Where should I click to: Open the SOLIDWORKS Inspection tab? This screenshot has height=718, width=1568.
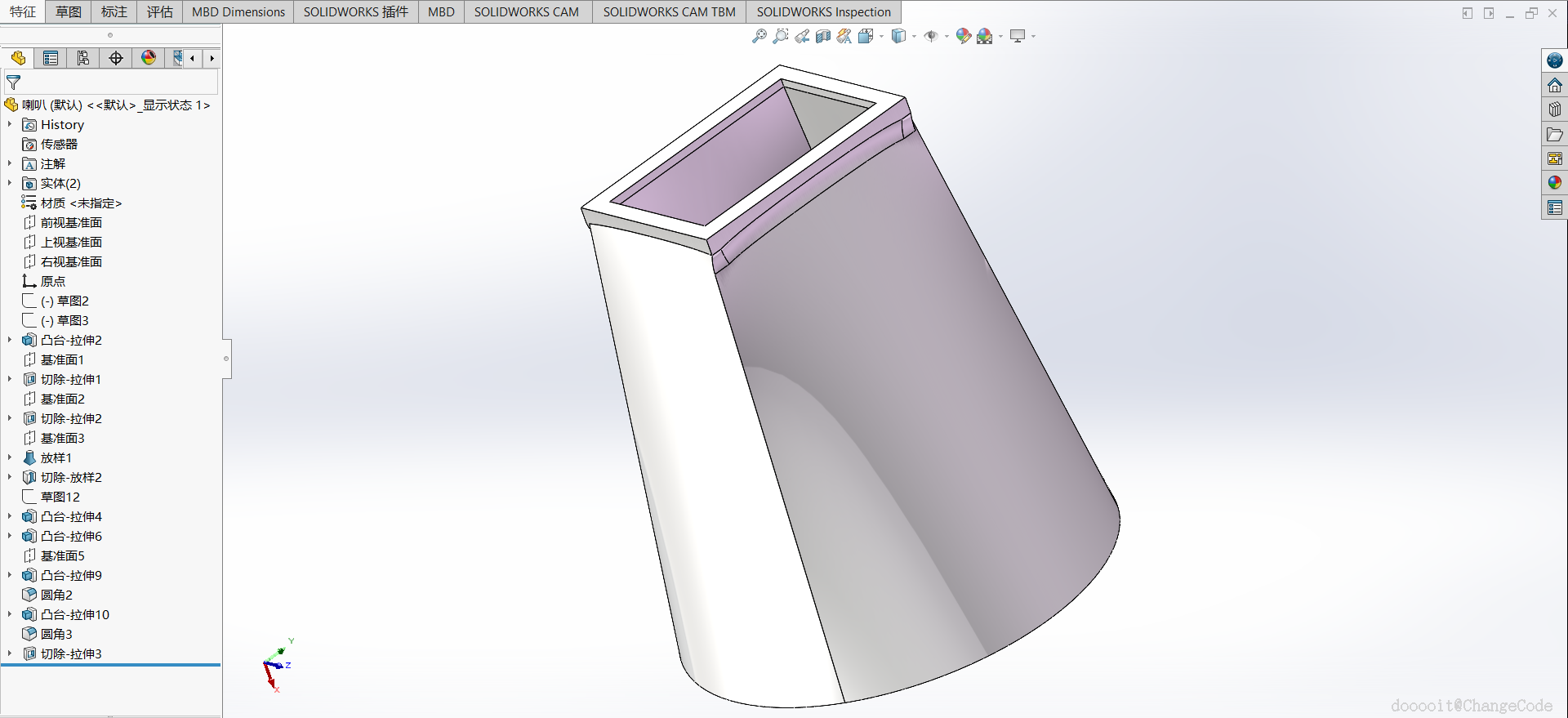[x=823, y=11]
